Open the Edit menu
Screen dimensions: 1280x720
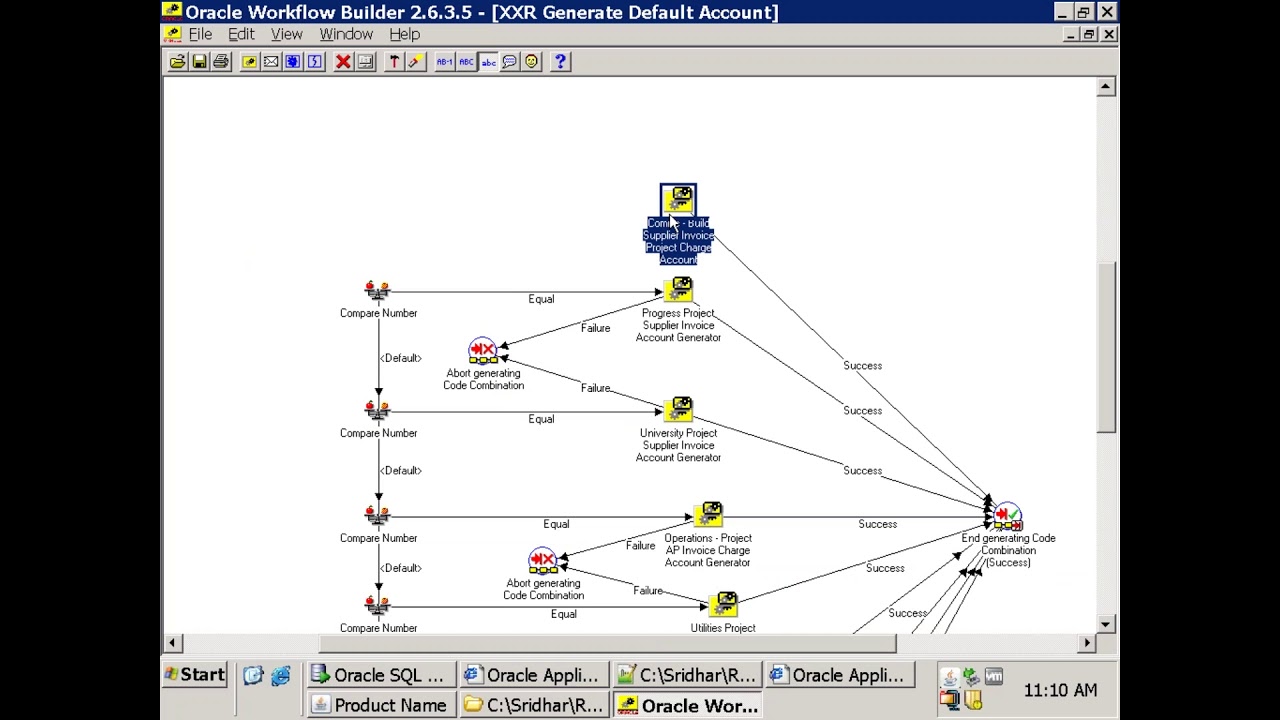click(x=241, y=34)
